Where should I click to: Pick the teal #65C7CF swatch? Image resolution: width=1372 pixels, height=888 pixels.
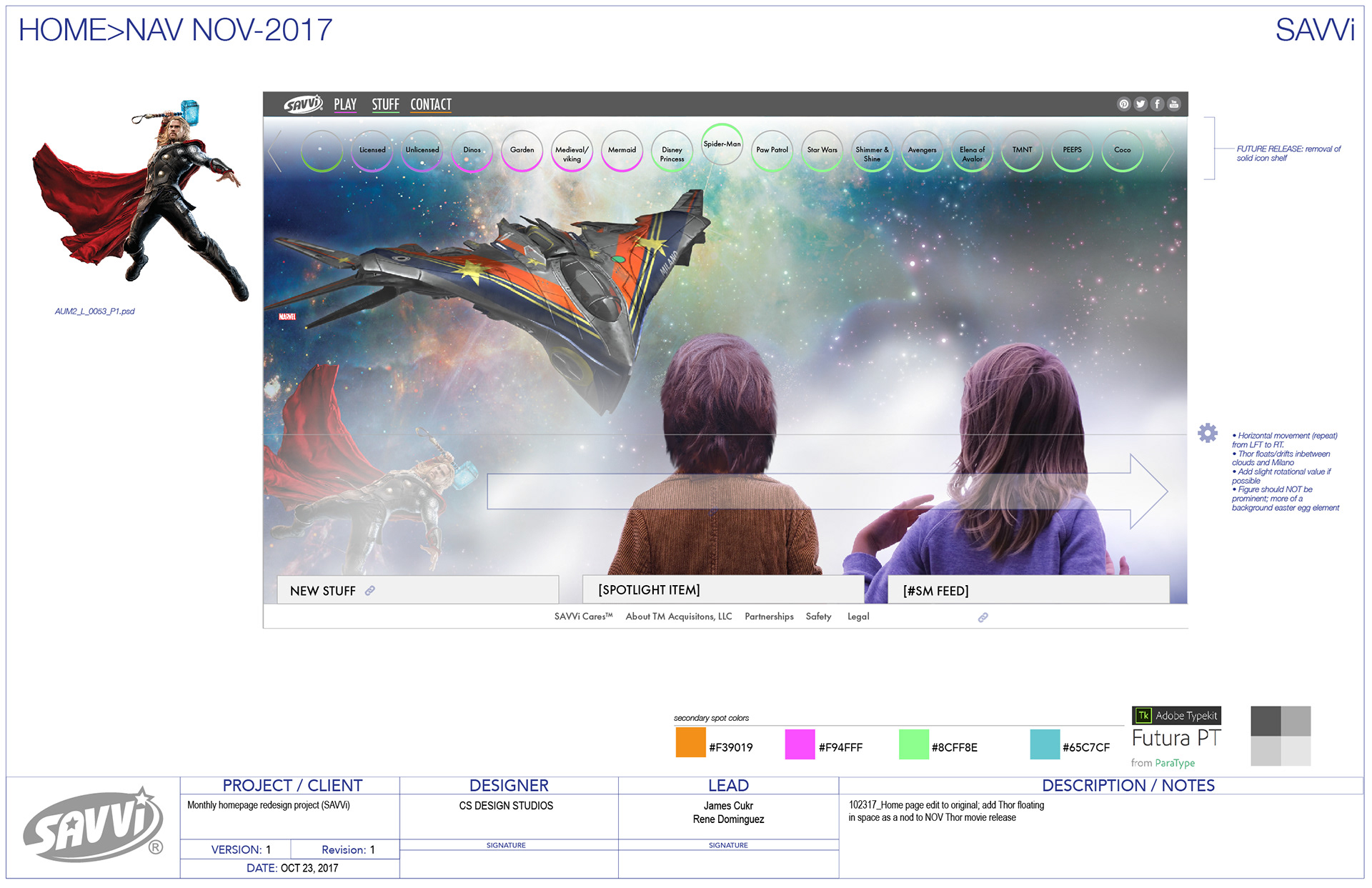click(1045, 744)
